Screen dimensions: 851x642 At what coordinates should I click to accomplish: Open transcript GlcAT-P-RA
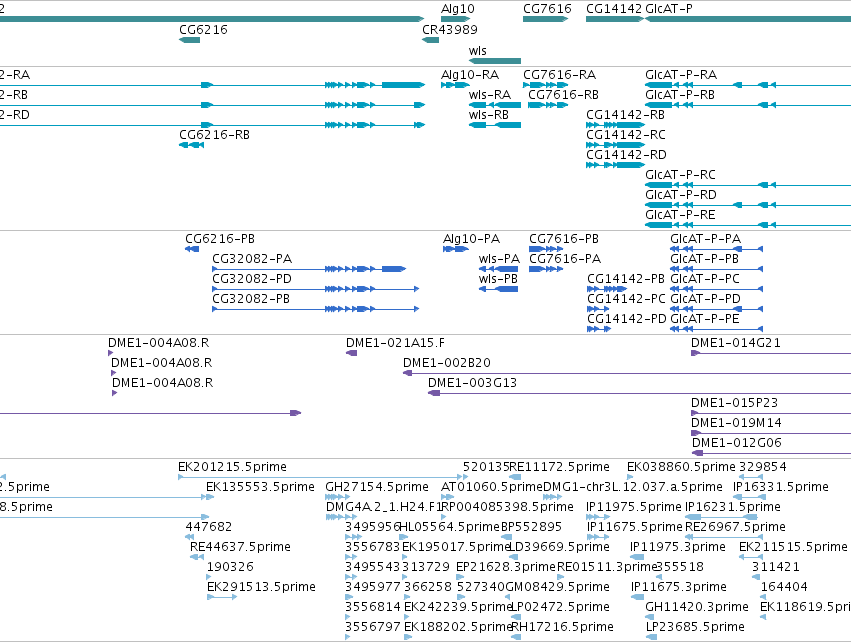pos(681,74)
